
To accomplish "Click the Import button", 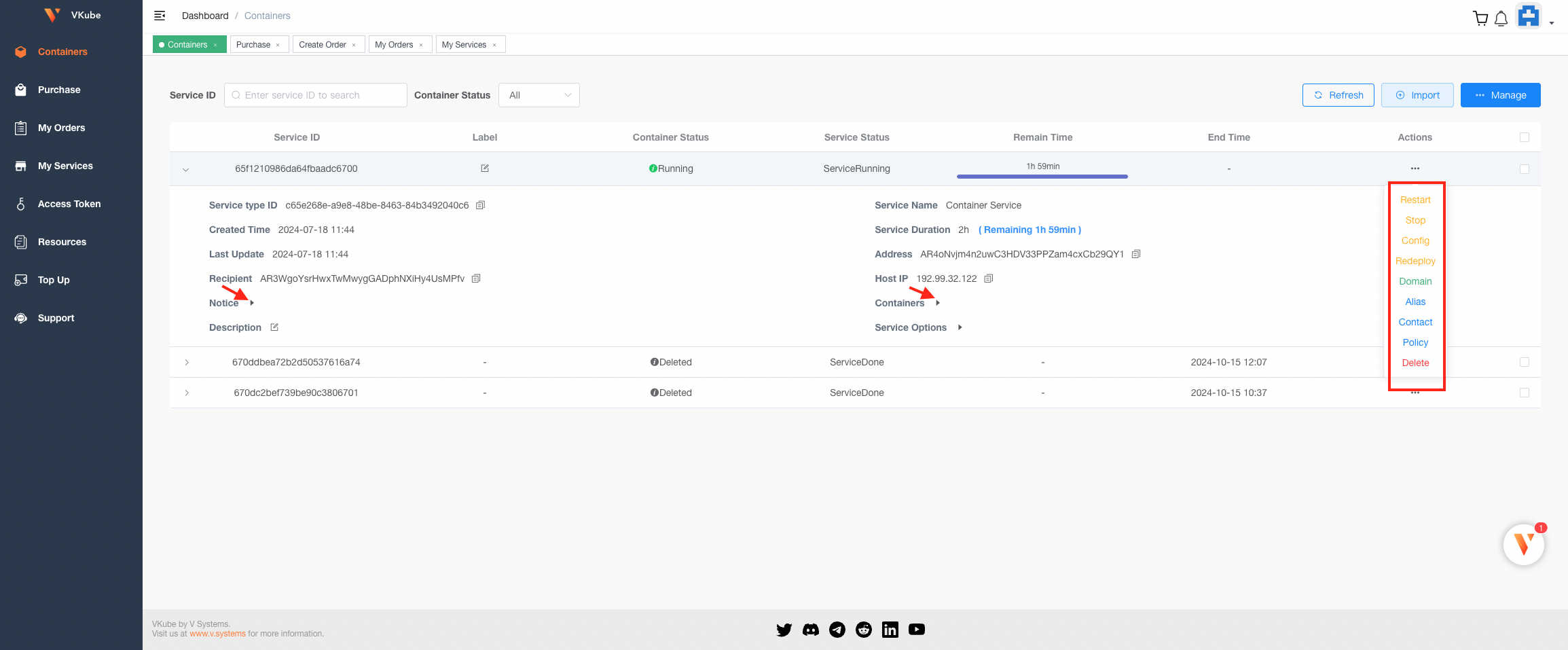I will [x=1417, y=95].
